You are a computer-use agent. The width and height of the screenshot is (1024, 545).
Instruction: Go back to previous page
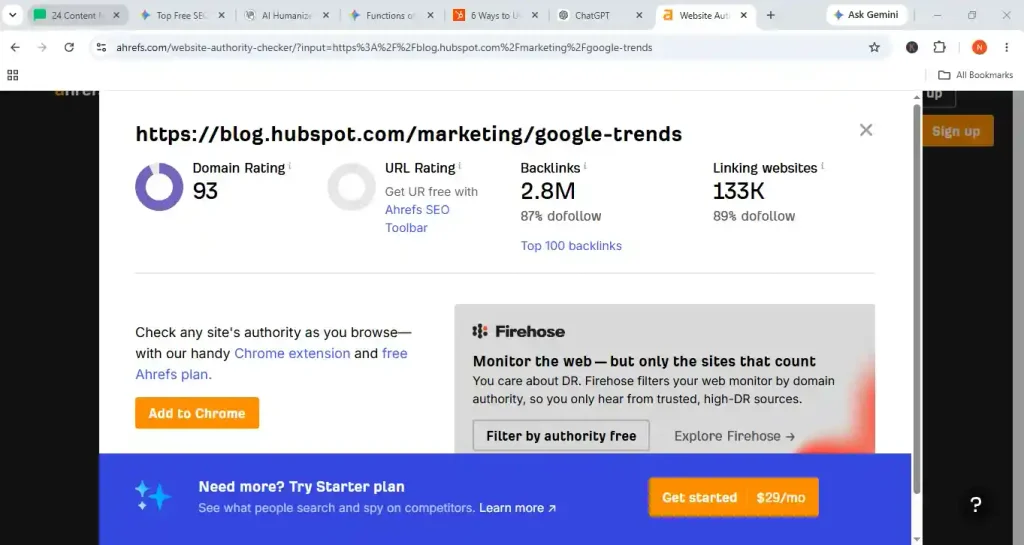[16, 47]
